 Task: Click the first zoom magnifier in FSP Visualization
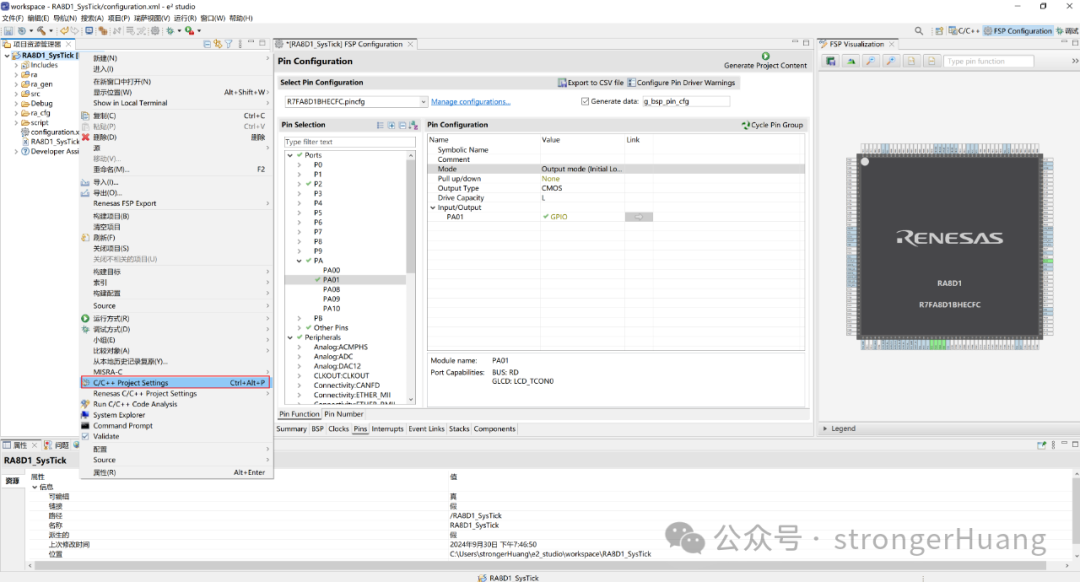point(870,62)
